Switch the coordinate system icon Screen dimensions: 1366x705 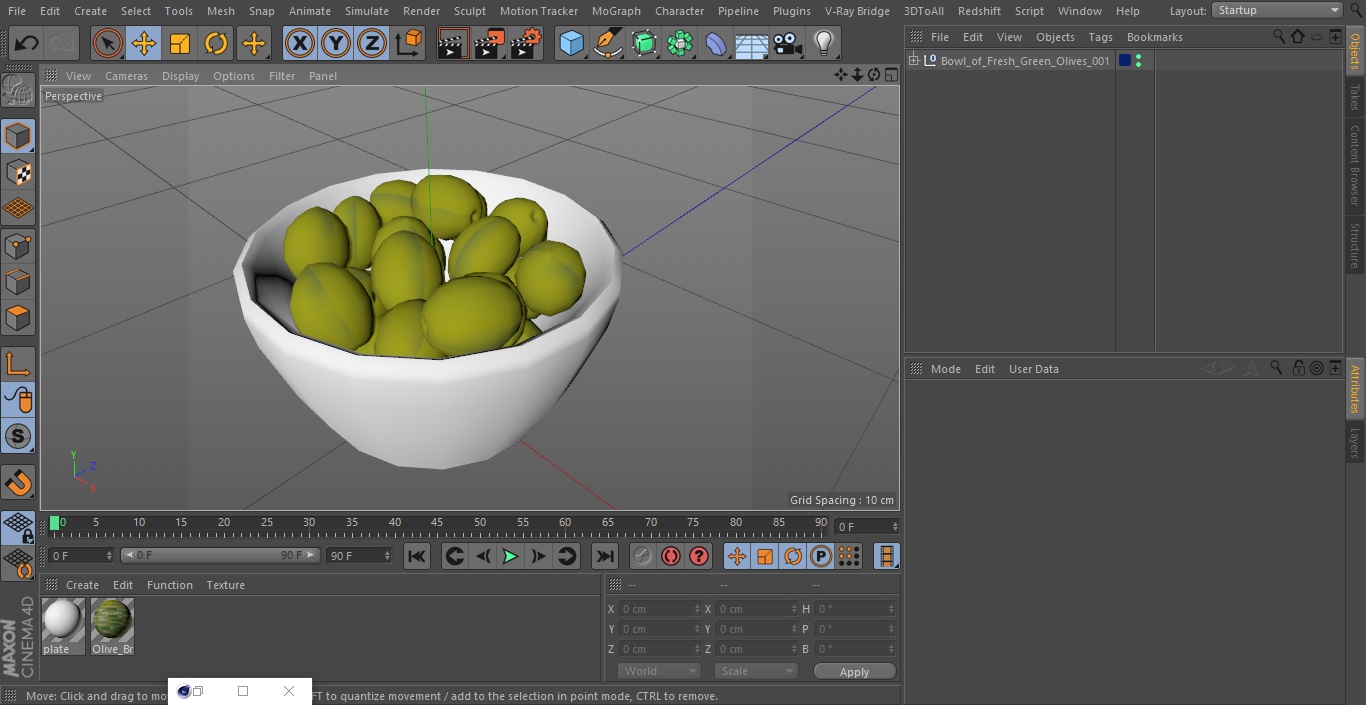click(409, 43)
